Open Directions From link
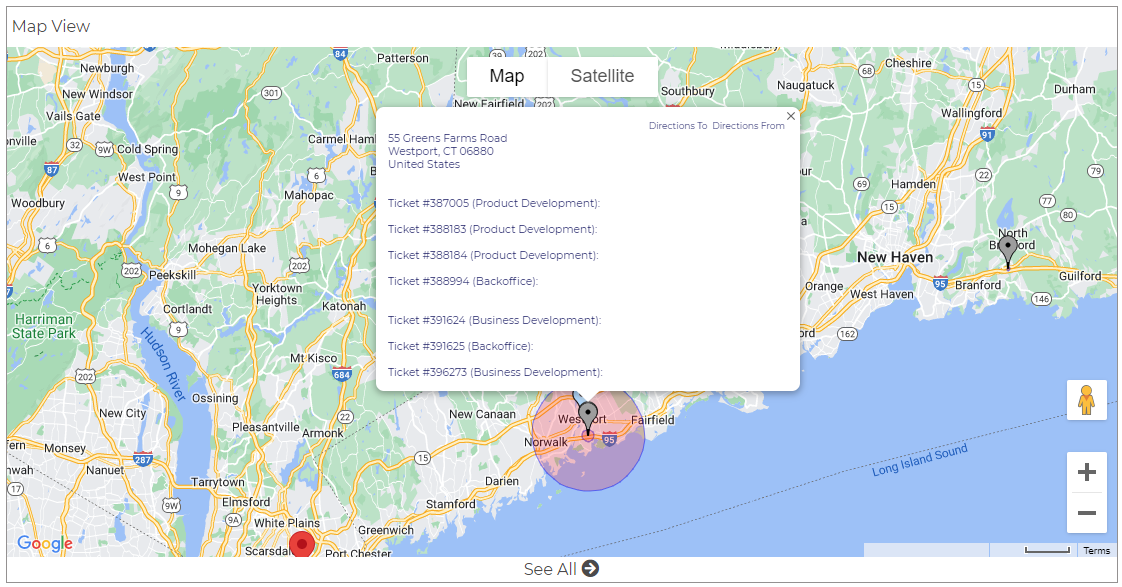The height and width of the screenshot is (587, 1122). click(x=748, y=125)
